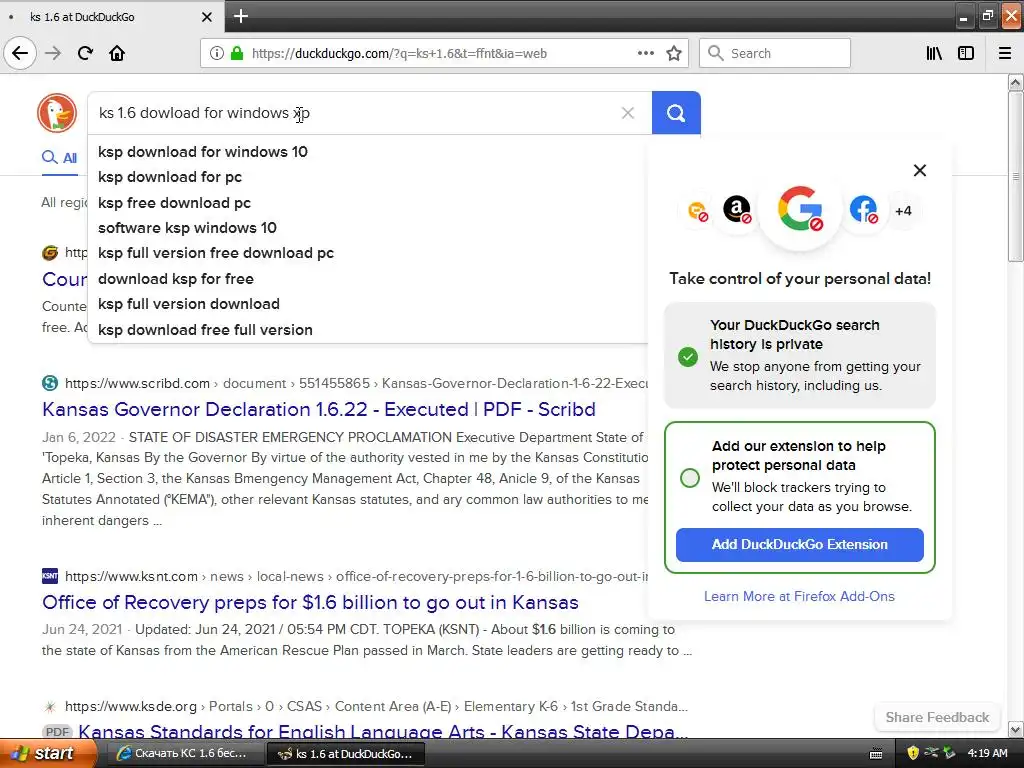1024x768 pixels.
Task: Click the DuckDuckGo duck logo
Action: [x=57, y=113]
